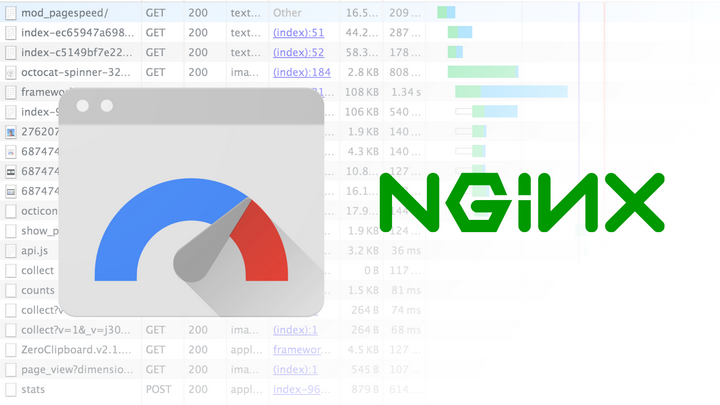Screen dimensions: 720x405
Task: Click the file icon beside api.js
Action: pos(10,250)
